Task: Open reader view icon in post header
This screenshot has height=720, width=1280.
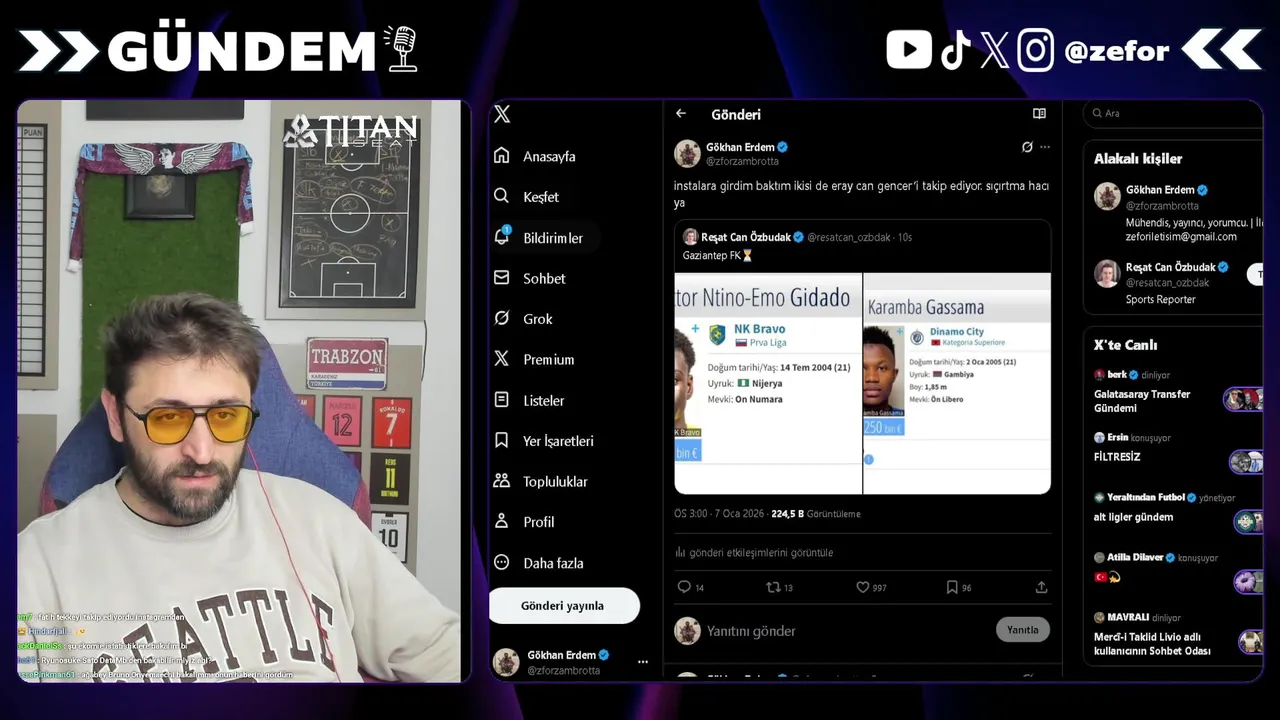Action: point(1039,114)
